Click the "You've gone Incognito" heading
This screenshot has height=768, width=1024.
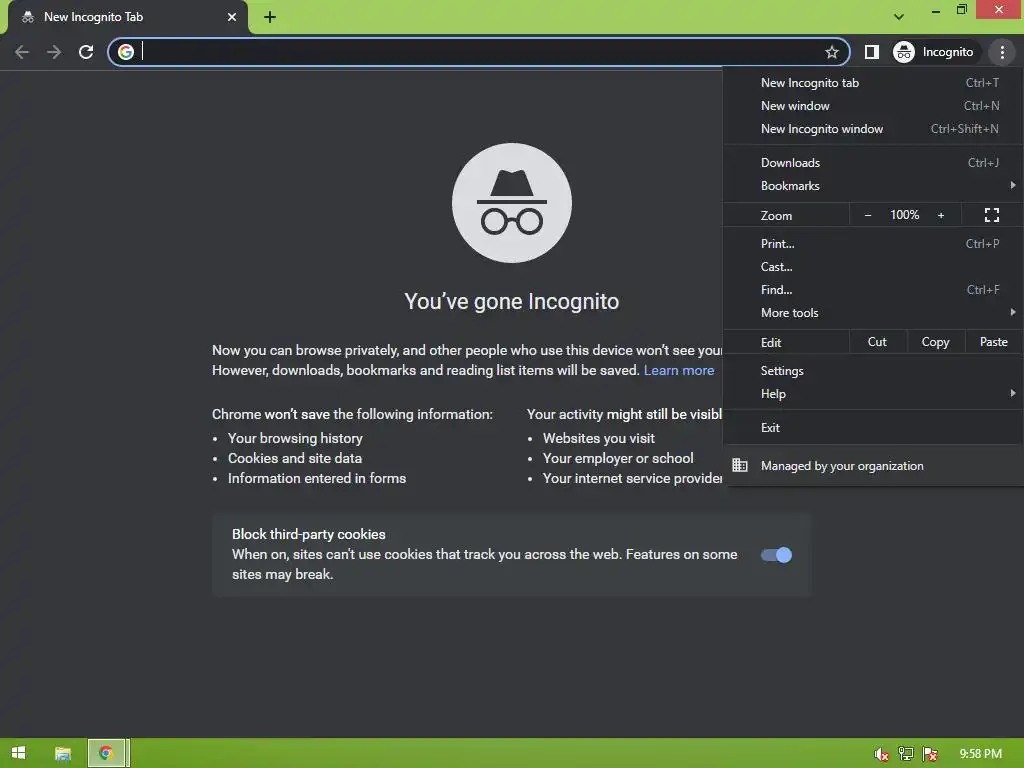click(x=511, y=302)
